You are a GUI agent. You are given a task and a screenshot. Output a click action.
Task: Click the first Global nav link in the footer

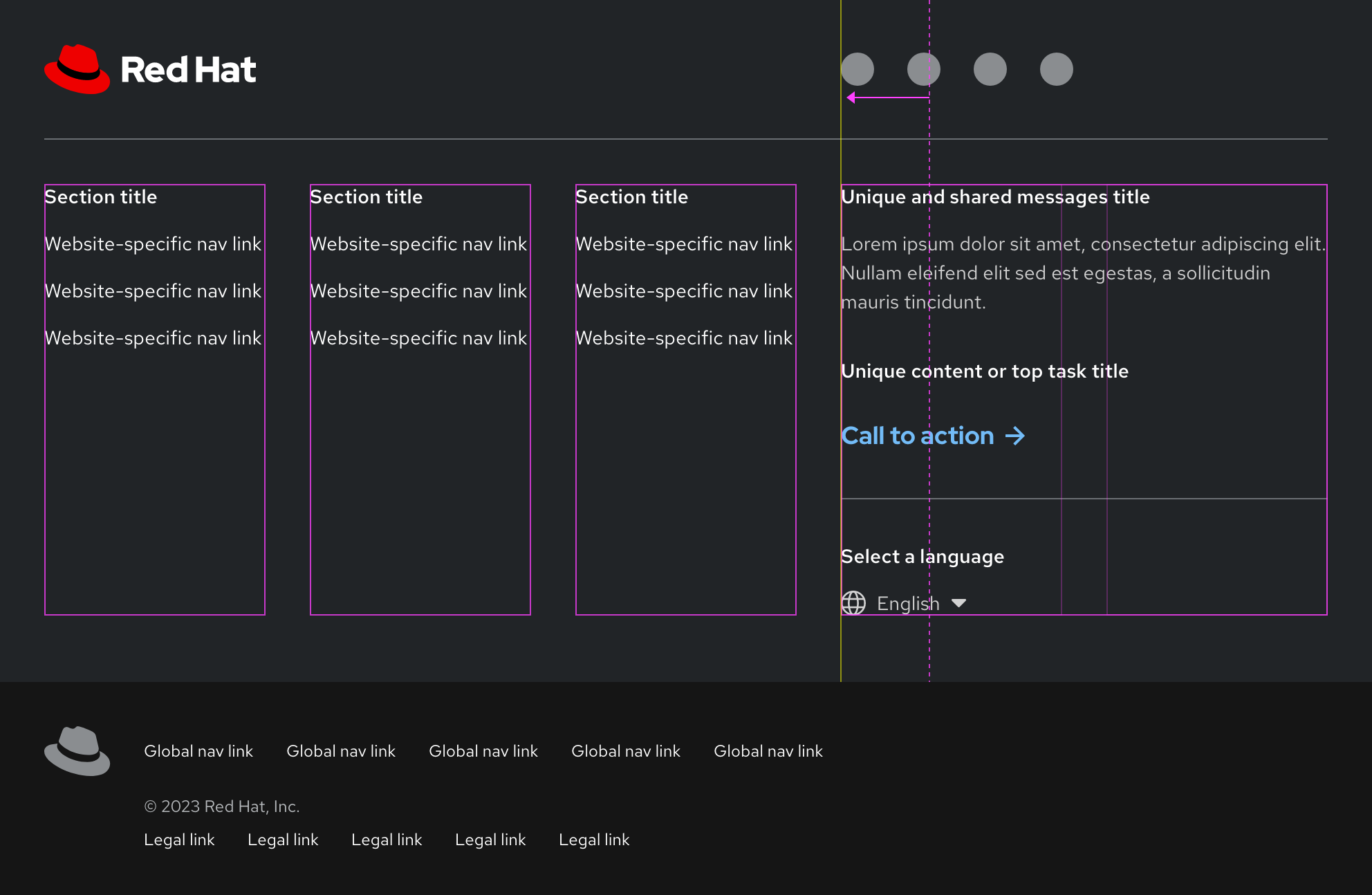tap(198, 751)
